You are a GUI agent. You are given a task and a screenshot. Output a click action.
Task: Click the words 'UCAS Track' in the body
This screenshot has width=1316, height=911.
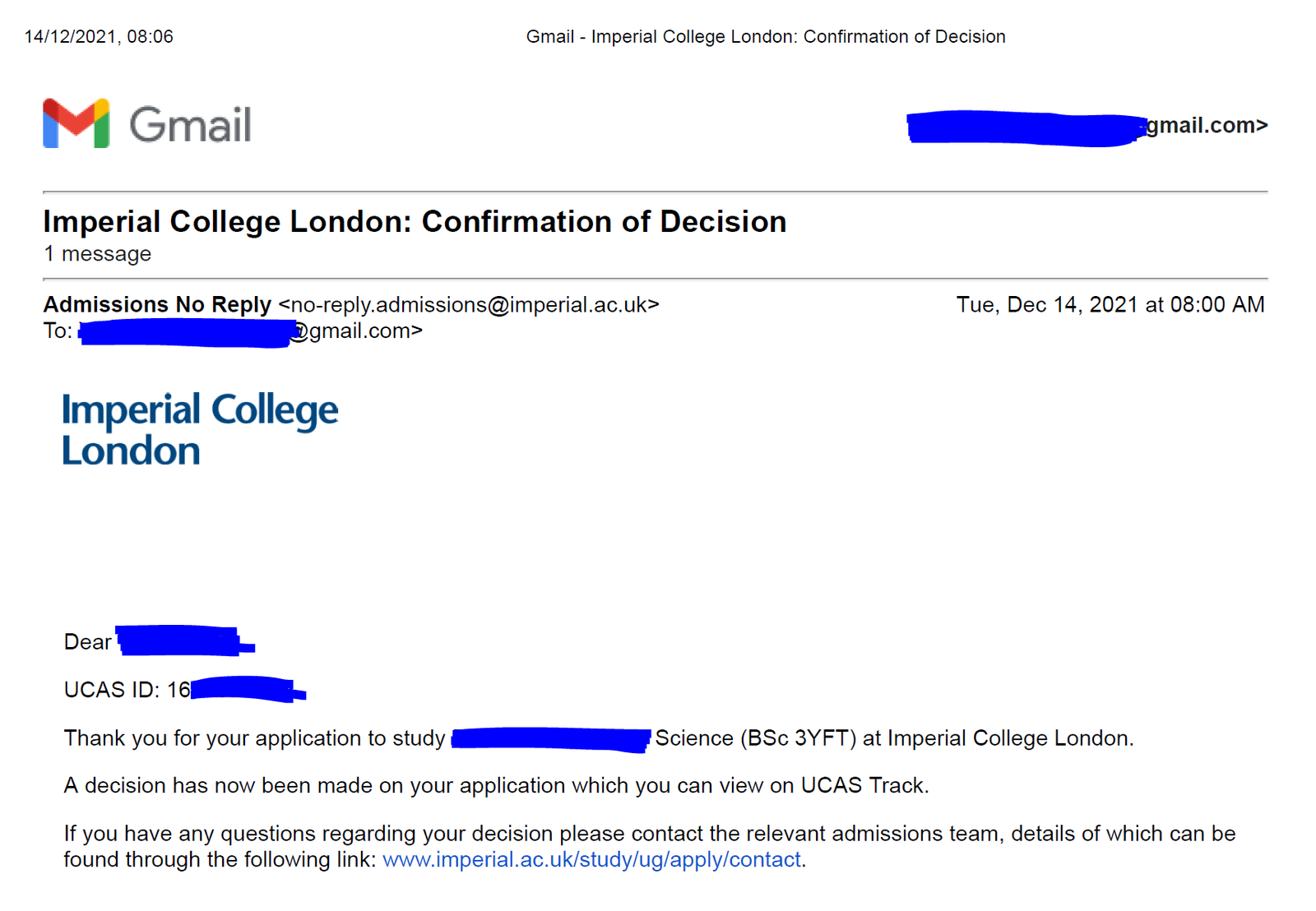pos(863,786)
